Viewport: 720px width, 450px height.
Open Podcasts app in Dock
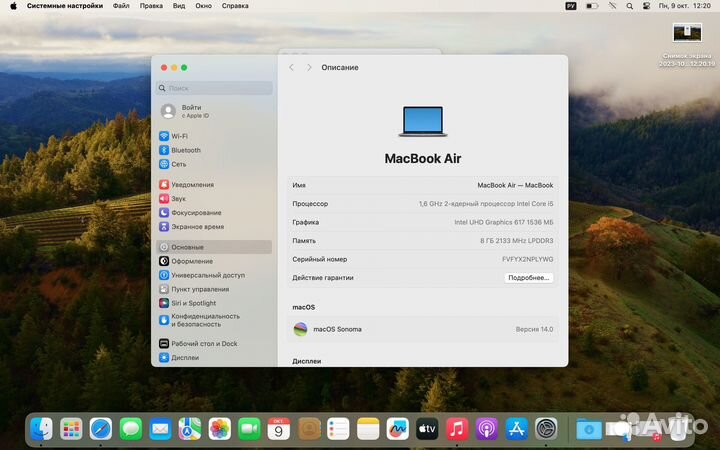point(486,429)
